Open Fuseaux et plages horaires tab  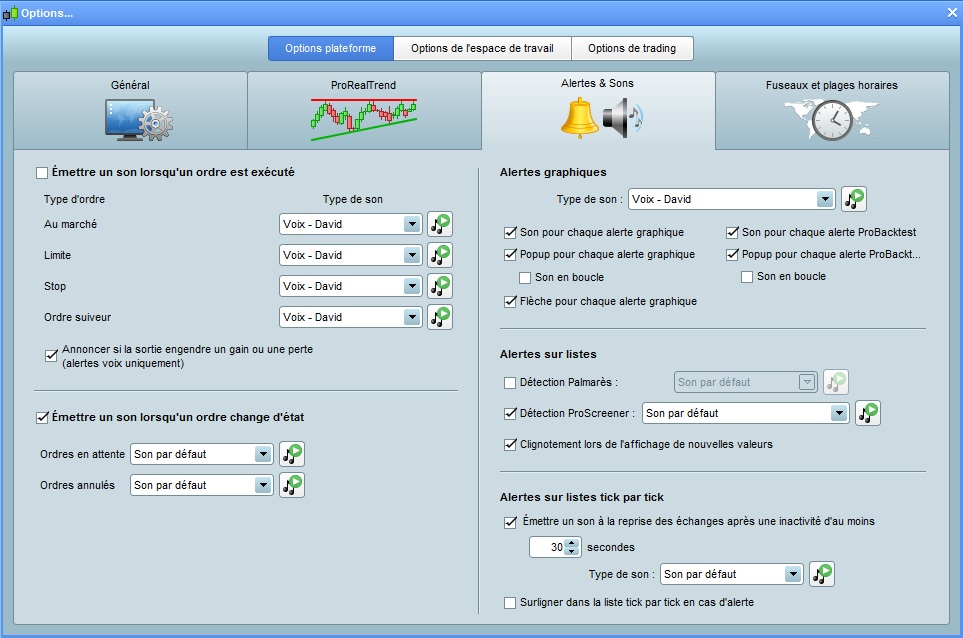click(832, 111)
